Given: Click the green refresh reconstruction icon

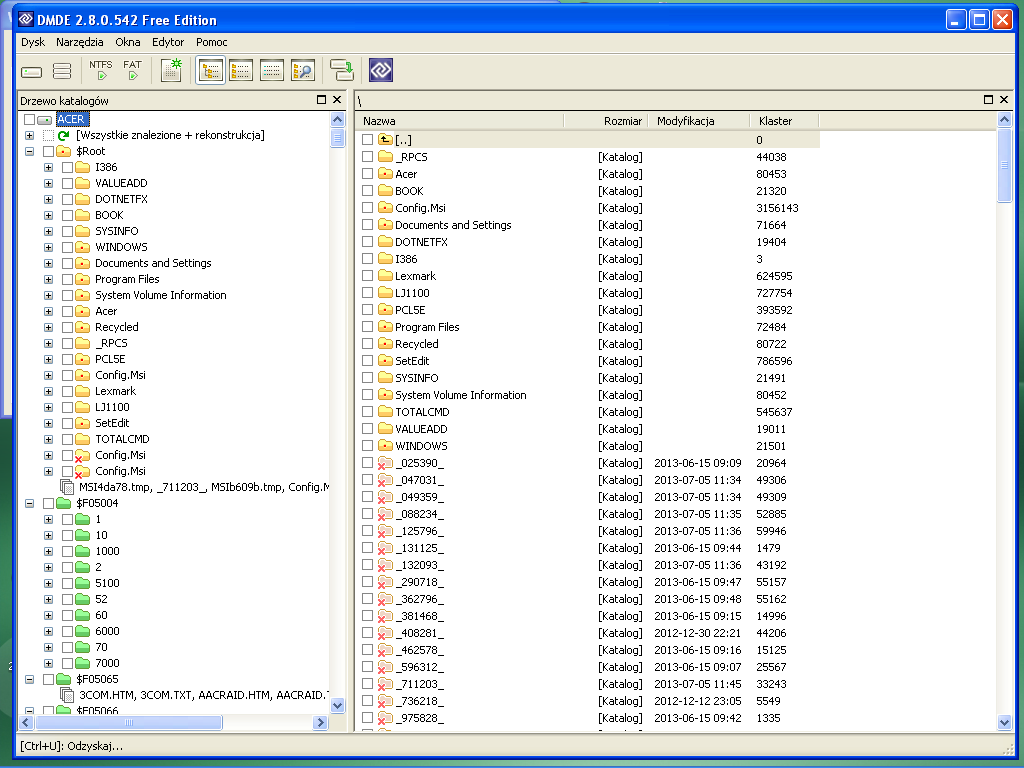Looking at the screenshot, I should click(64, 135).
